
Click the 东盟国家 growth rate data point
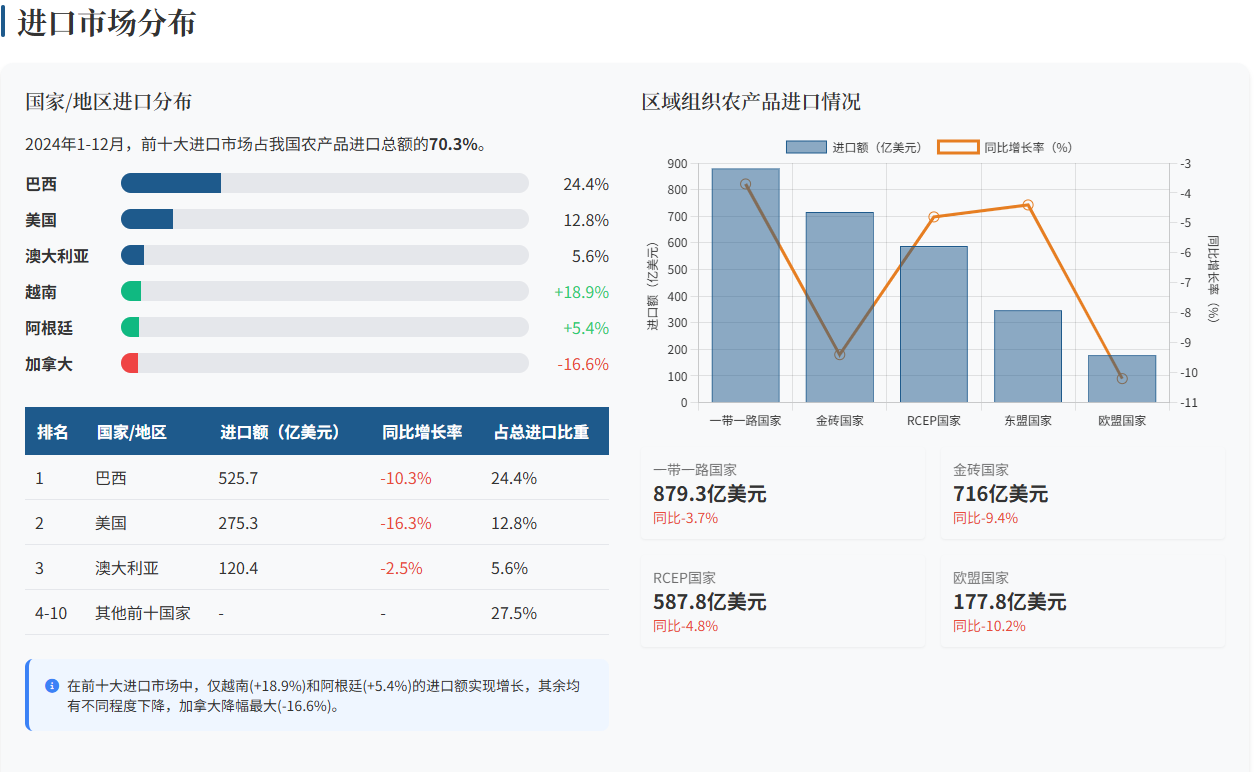click(x=1027, y=205)
